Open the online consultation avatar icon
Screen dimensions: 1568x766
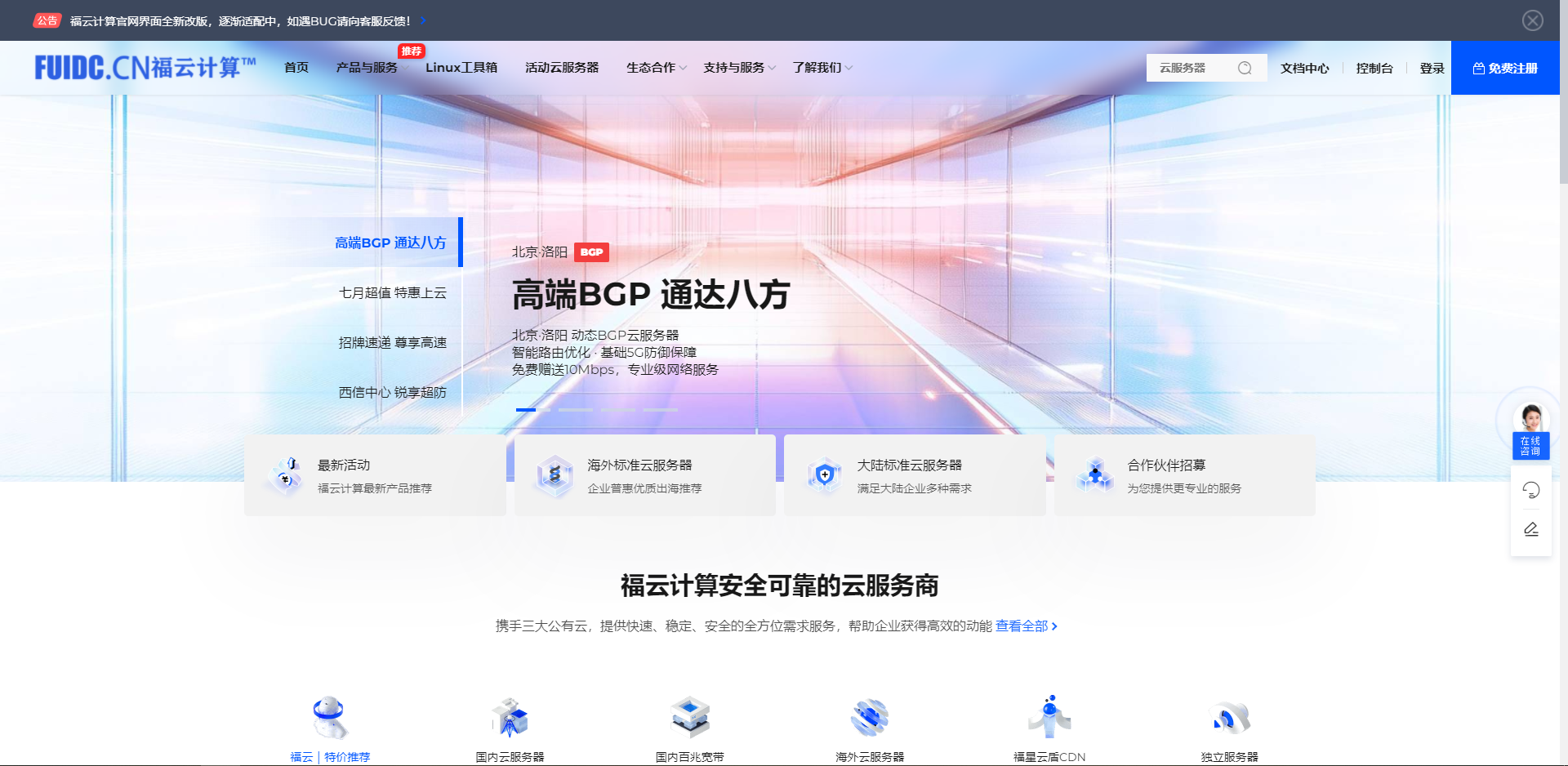(x=1531, y=418)
